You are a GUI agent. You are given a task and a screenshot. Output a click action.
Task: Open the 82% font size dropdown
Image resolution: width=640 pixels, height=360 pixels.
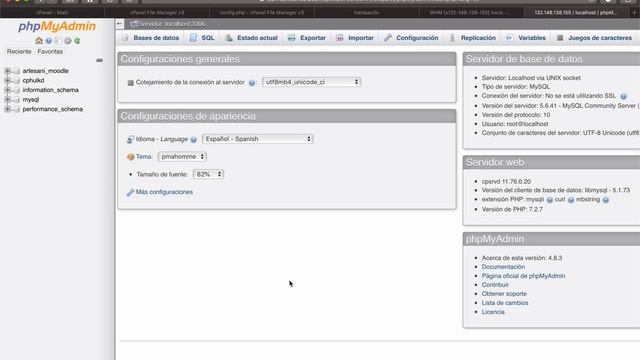tap(208, 174)
